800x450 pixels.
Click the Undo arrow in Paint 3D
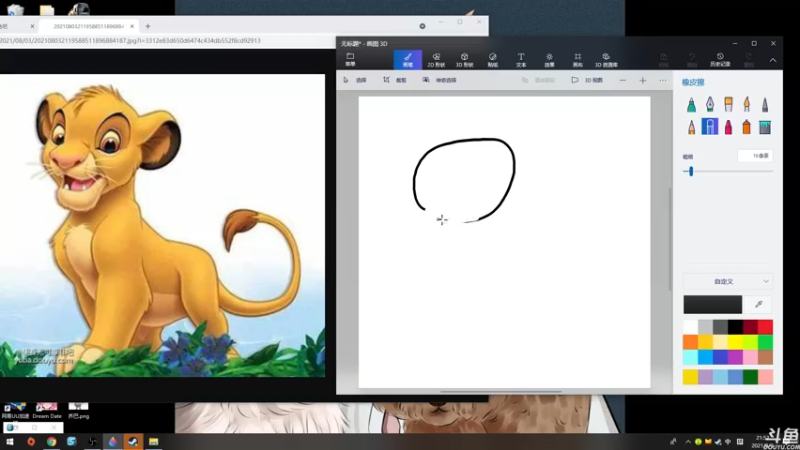pos(692,60)
